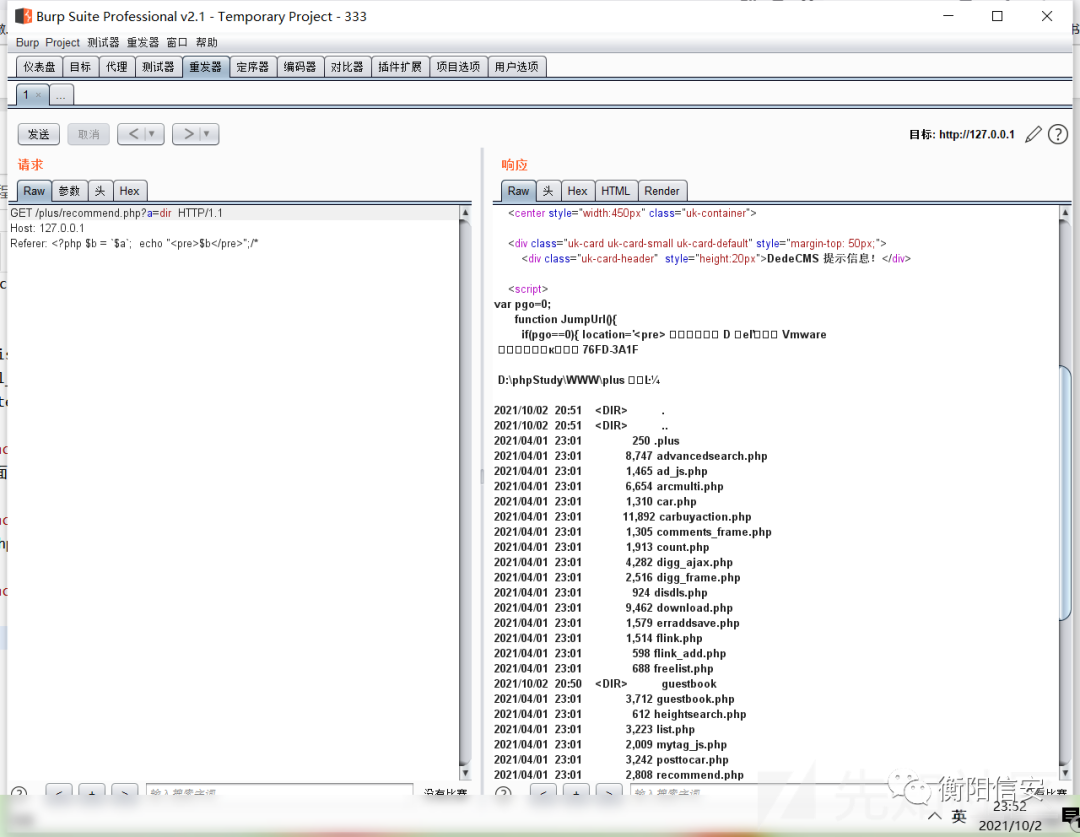Click carbuyaction.php in response listing

pyautogui.click(x=705, y=517)
